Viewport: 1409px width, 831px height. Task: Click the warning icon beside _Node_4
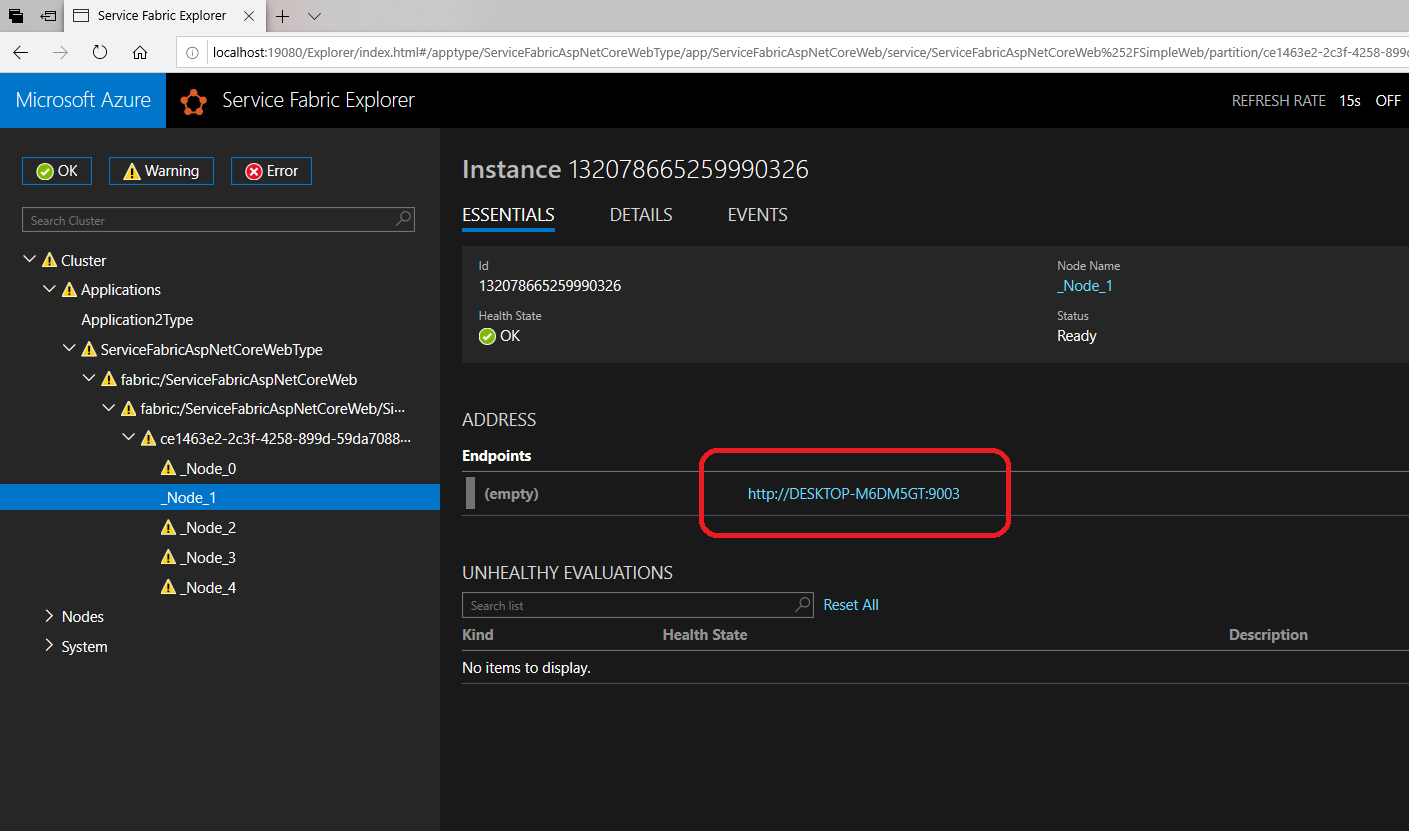(168, 587)
